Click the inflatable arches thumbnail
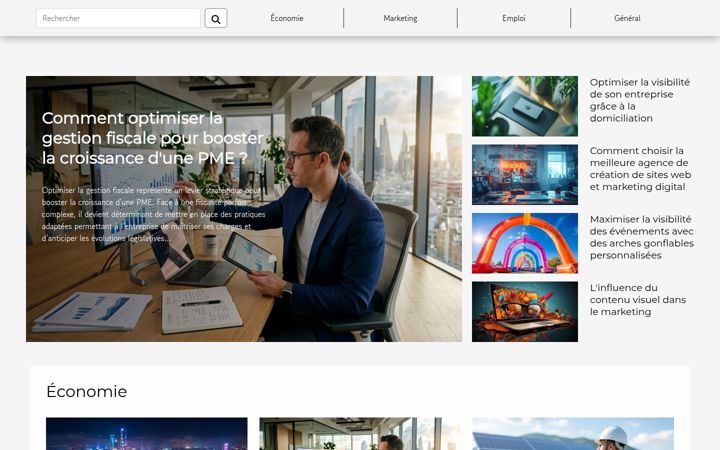This screenshot has width=720, height=450. pyautogui.click(x=525, y=243)
